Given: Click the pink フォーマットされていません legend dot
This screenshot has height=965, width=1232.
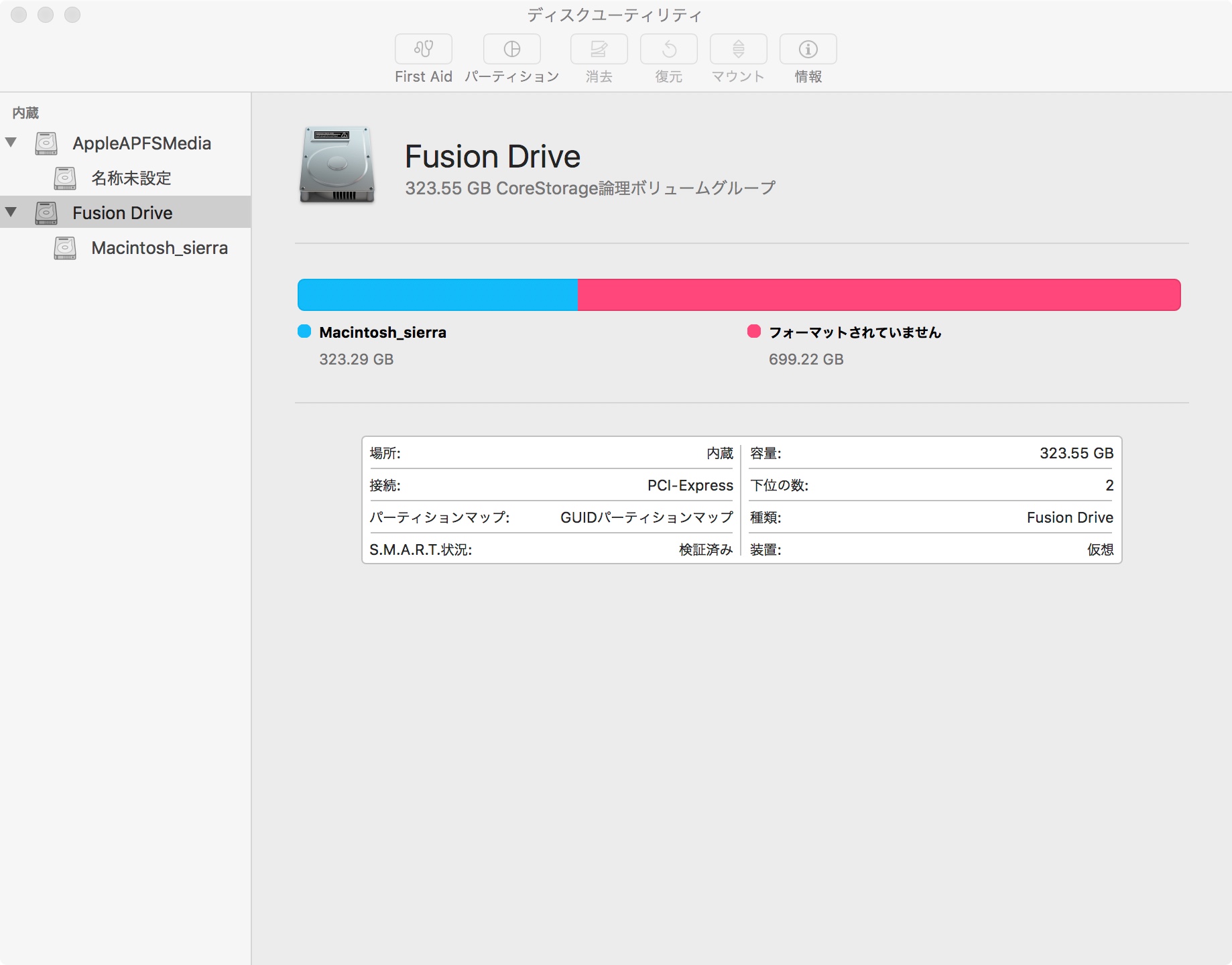Looking at the screenshot, I should point(754,331).
